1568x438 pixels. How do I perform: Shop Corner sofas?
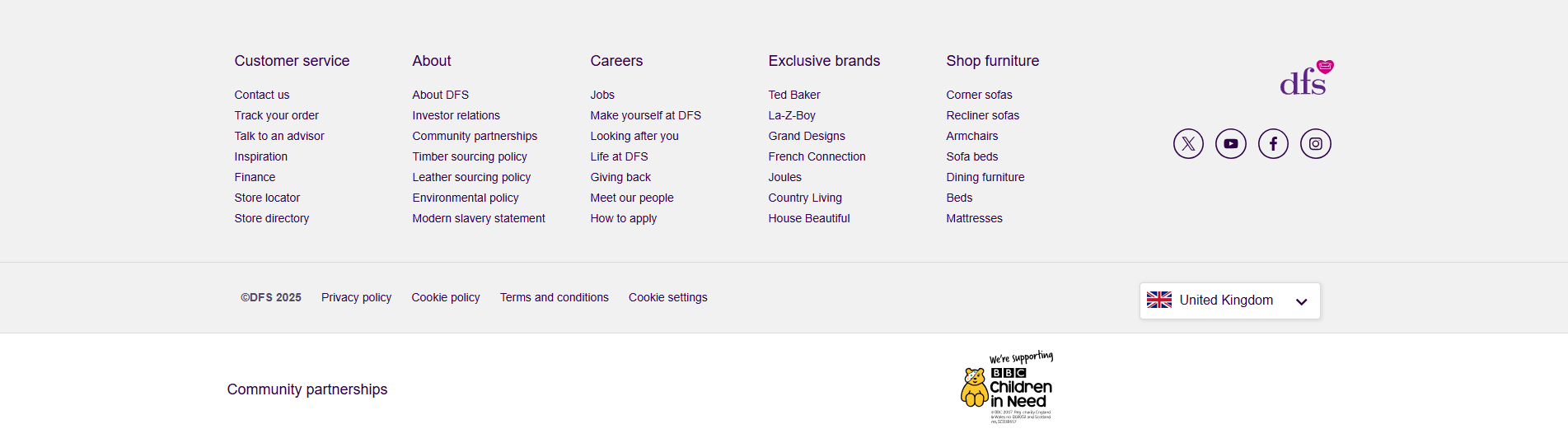pos(979,95)
